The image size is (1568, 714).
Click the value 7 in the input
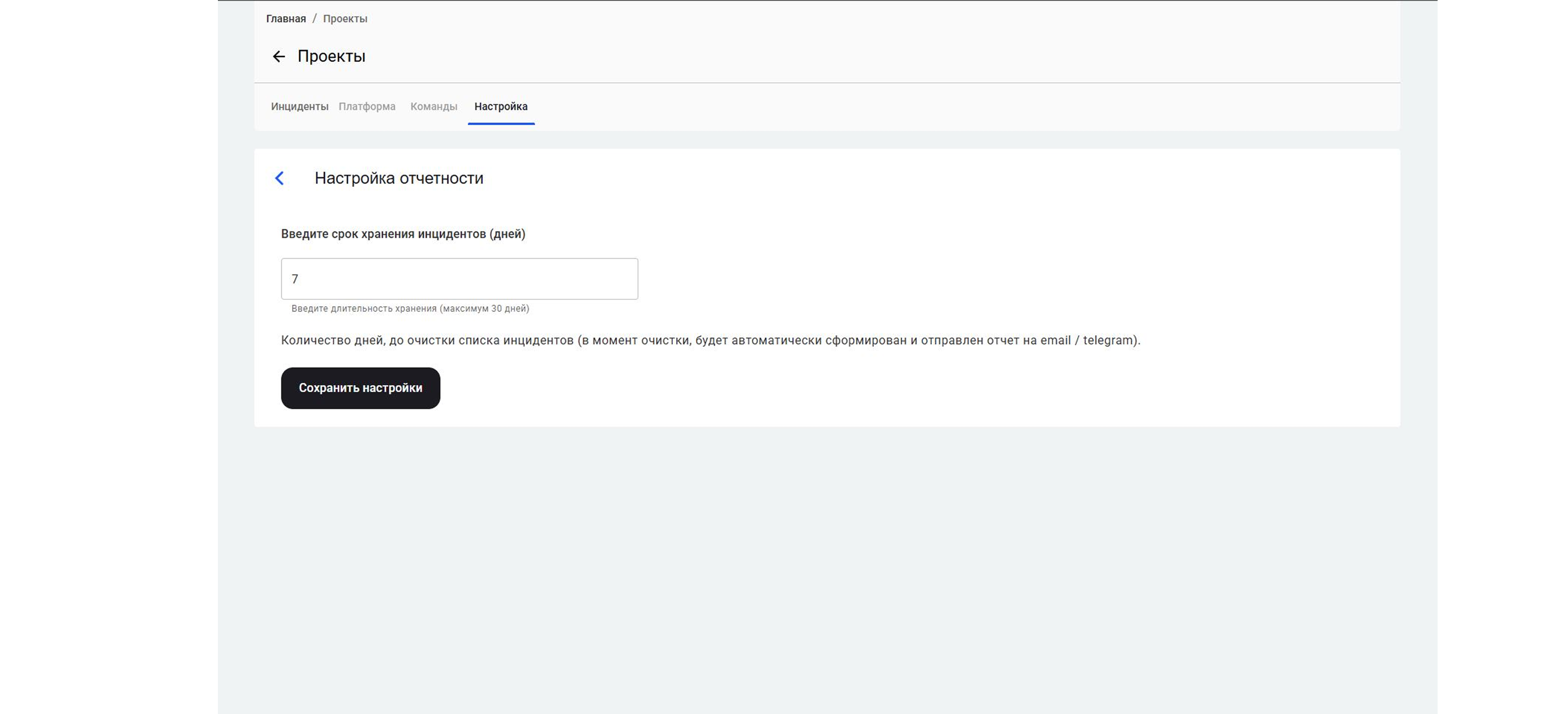295,279
